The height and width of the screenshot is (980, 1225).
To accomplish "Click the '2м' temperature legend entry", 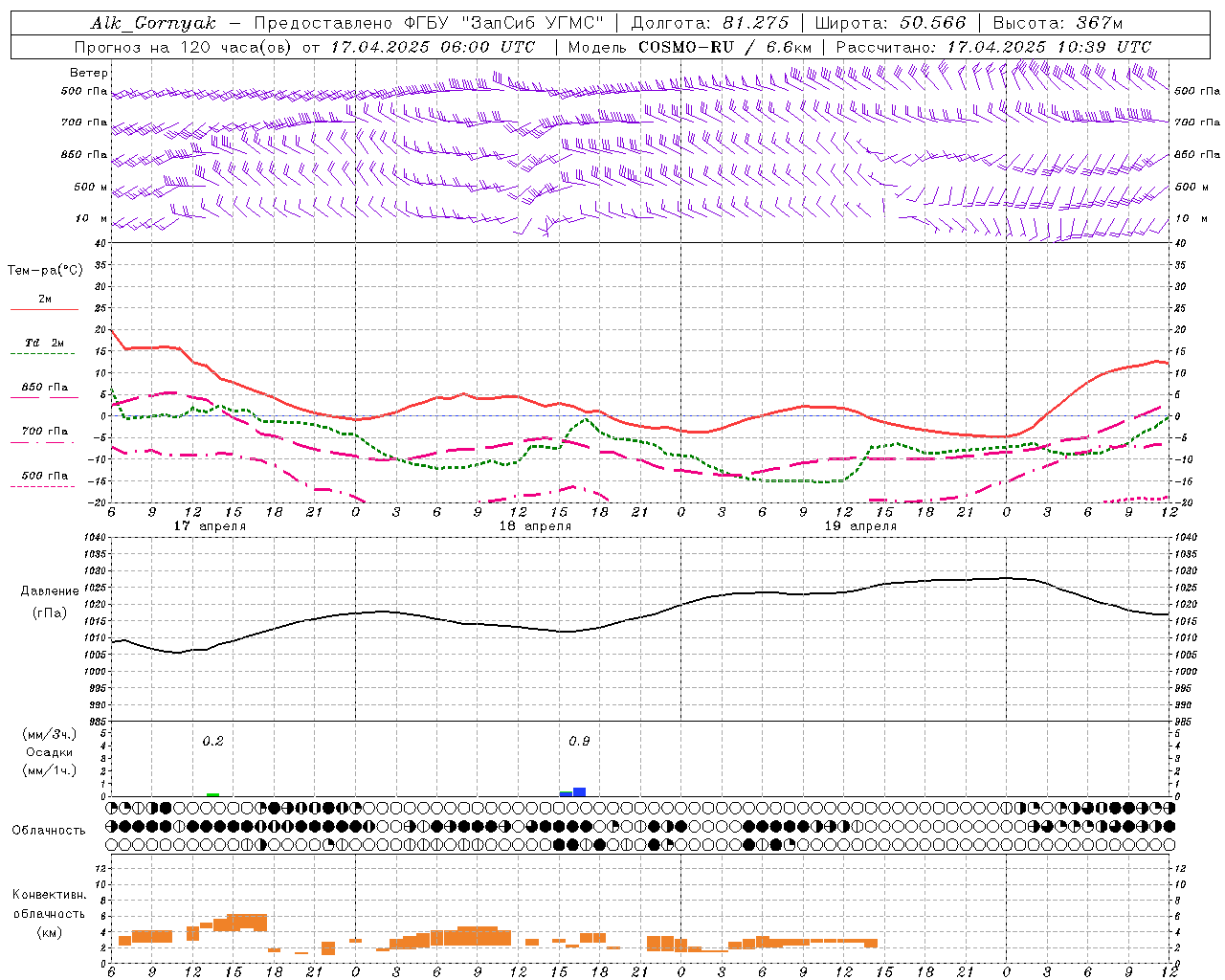I will [45, 299].
